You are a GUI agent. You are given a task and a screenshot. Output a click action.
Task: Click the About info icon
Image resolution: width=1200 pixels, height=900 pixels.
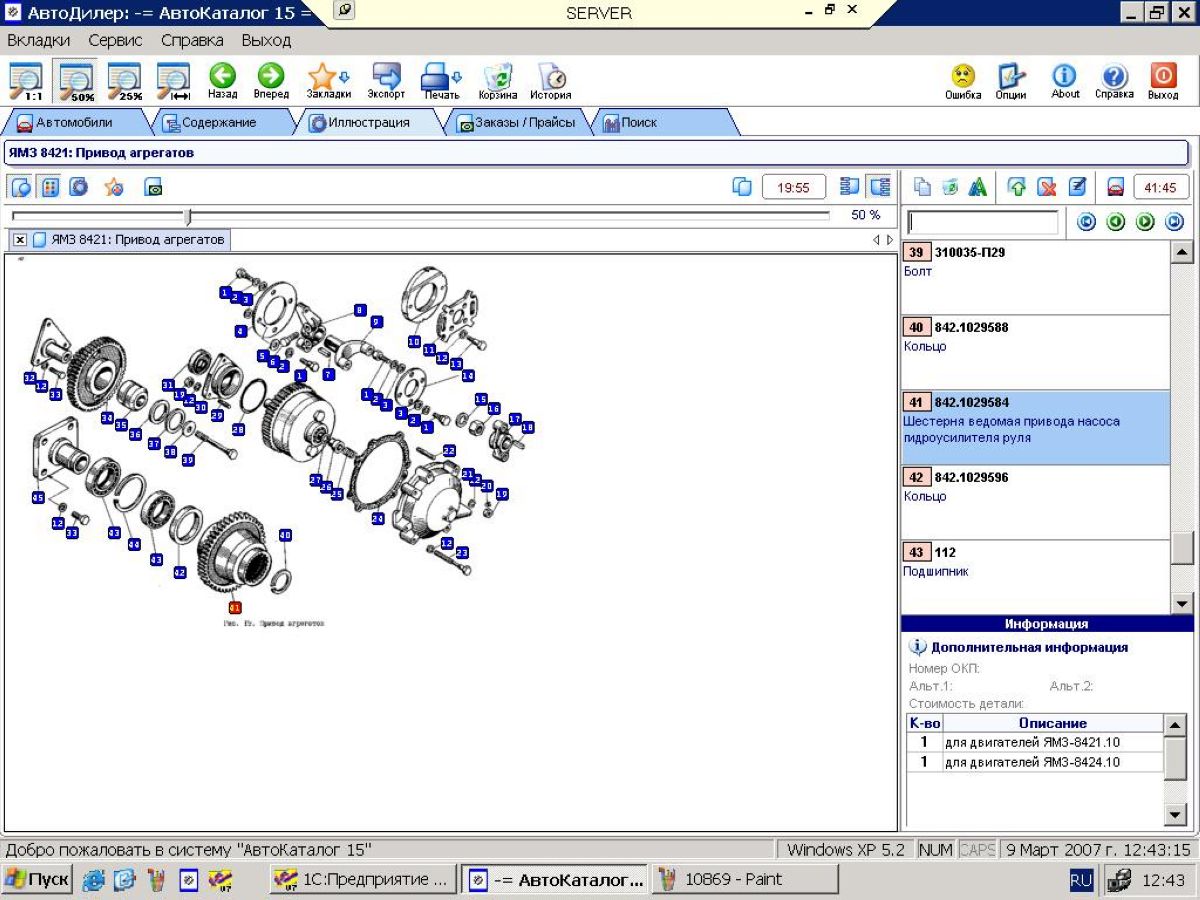(x=1065, y=81)
